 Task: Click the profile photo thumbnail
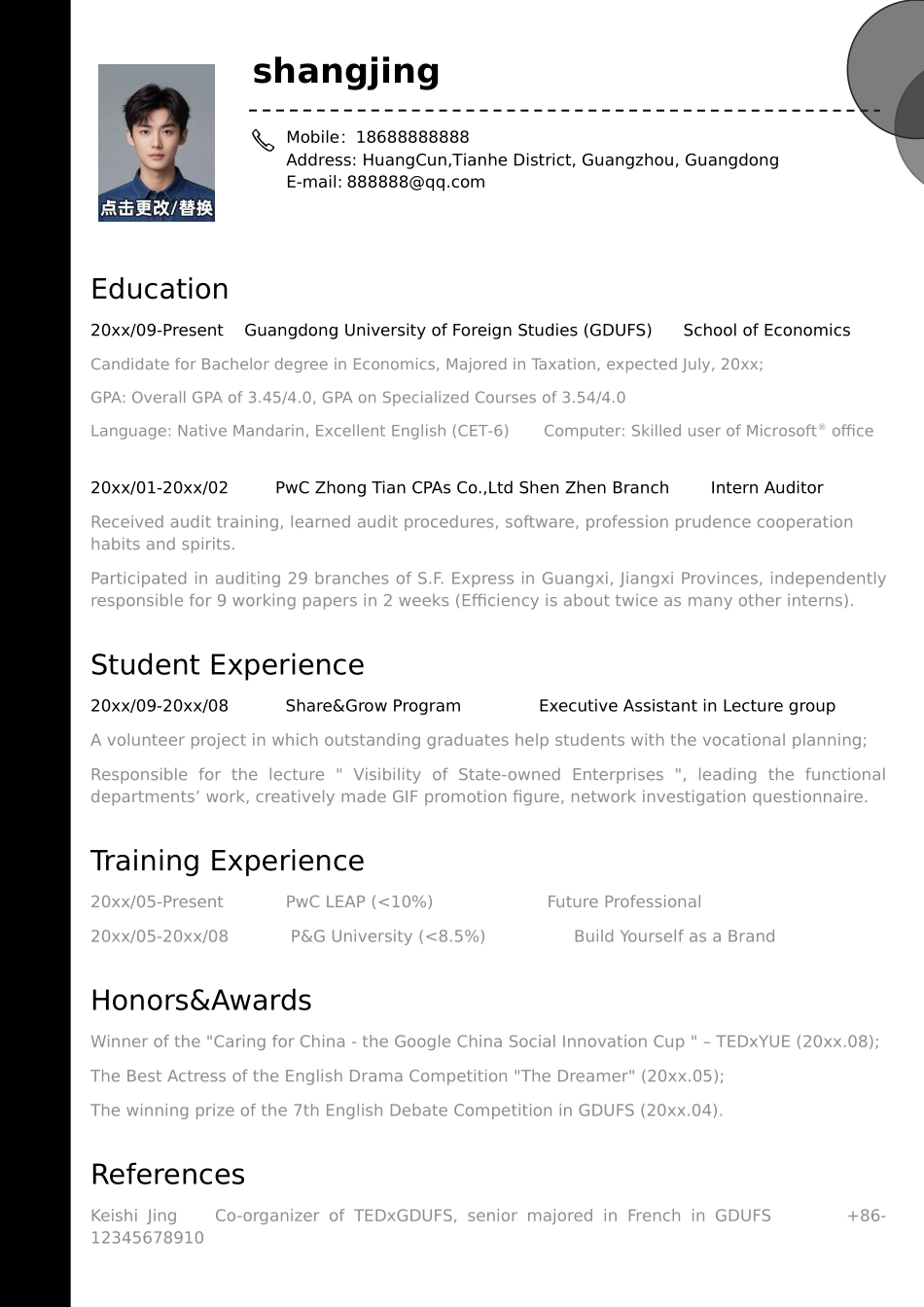click(157, 143)
